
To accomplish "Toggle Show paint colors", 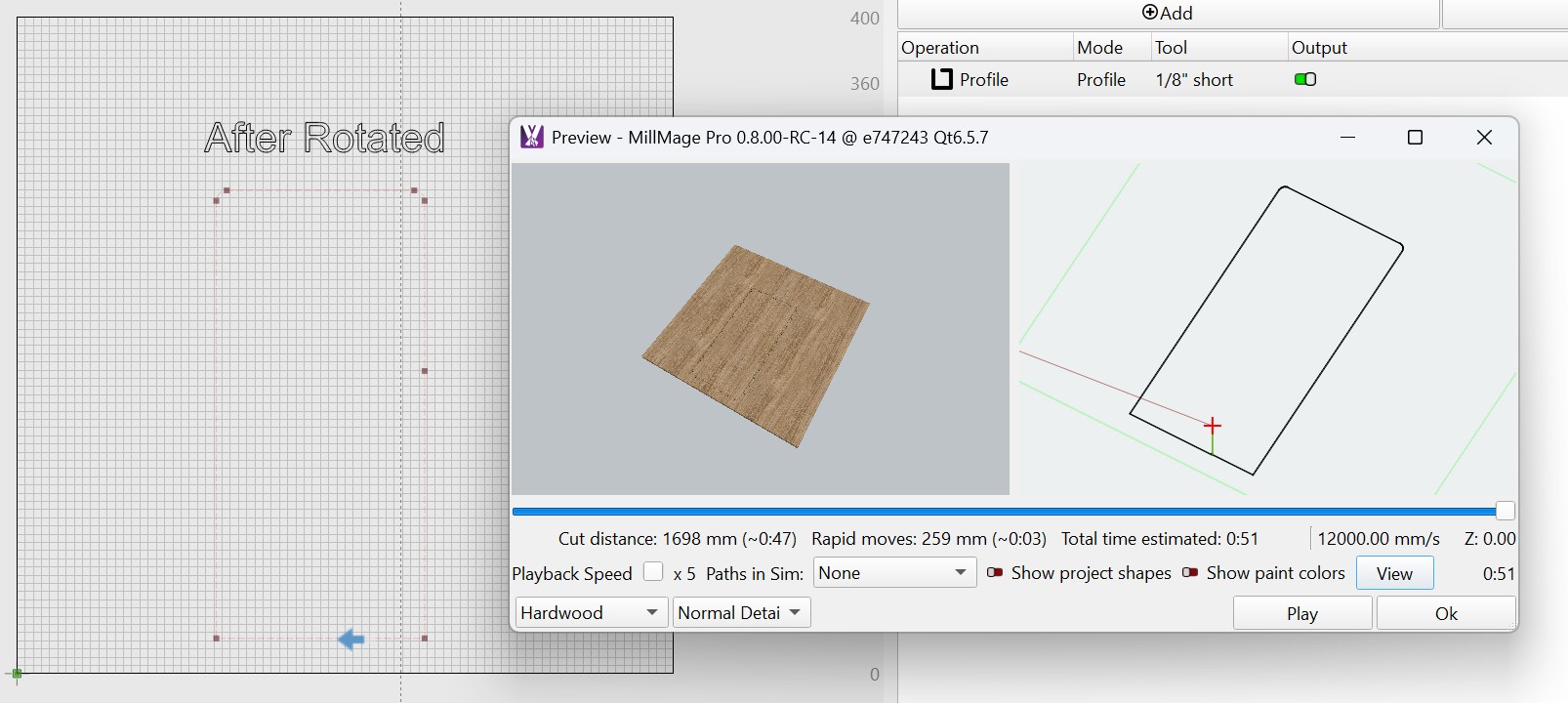I will point(1190,573).
